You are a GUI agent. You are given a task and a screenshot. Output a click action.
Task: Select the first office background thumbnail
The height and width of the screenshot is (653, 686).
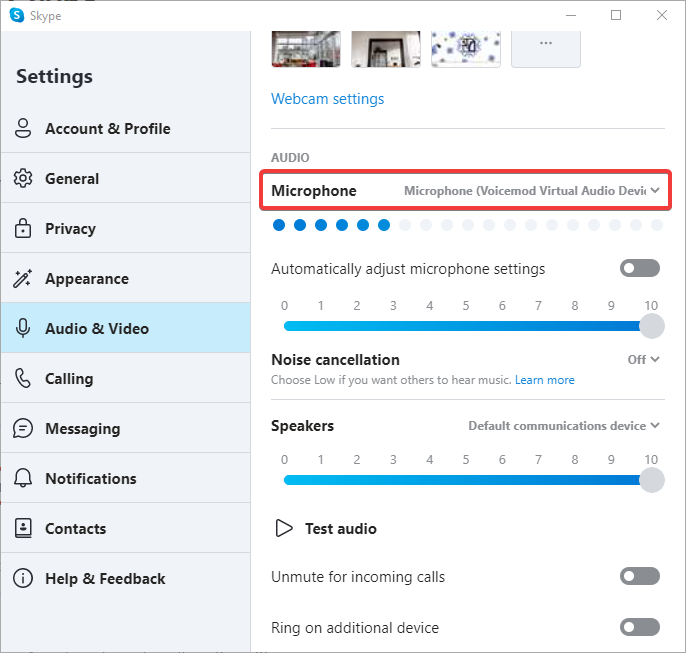point(306,49)
